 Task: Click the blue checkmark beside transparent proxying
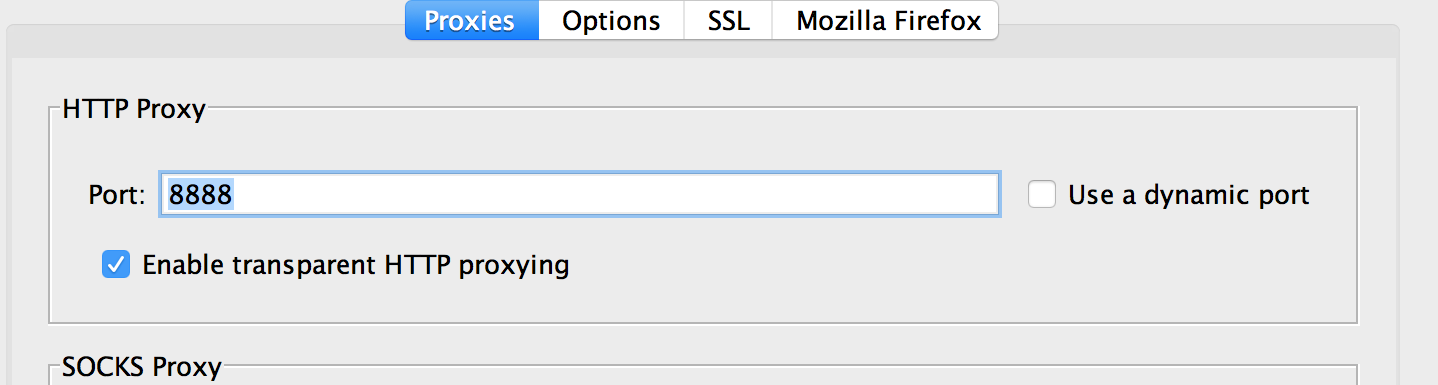[117, 265]
